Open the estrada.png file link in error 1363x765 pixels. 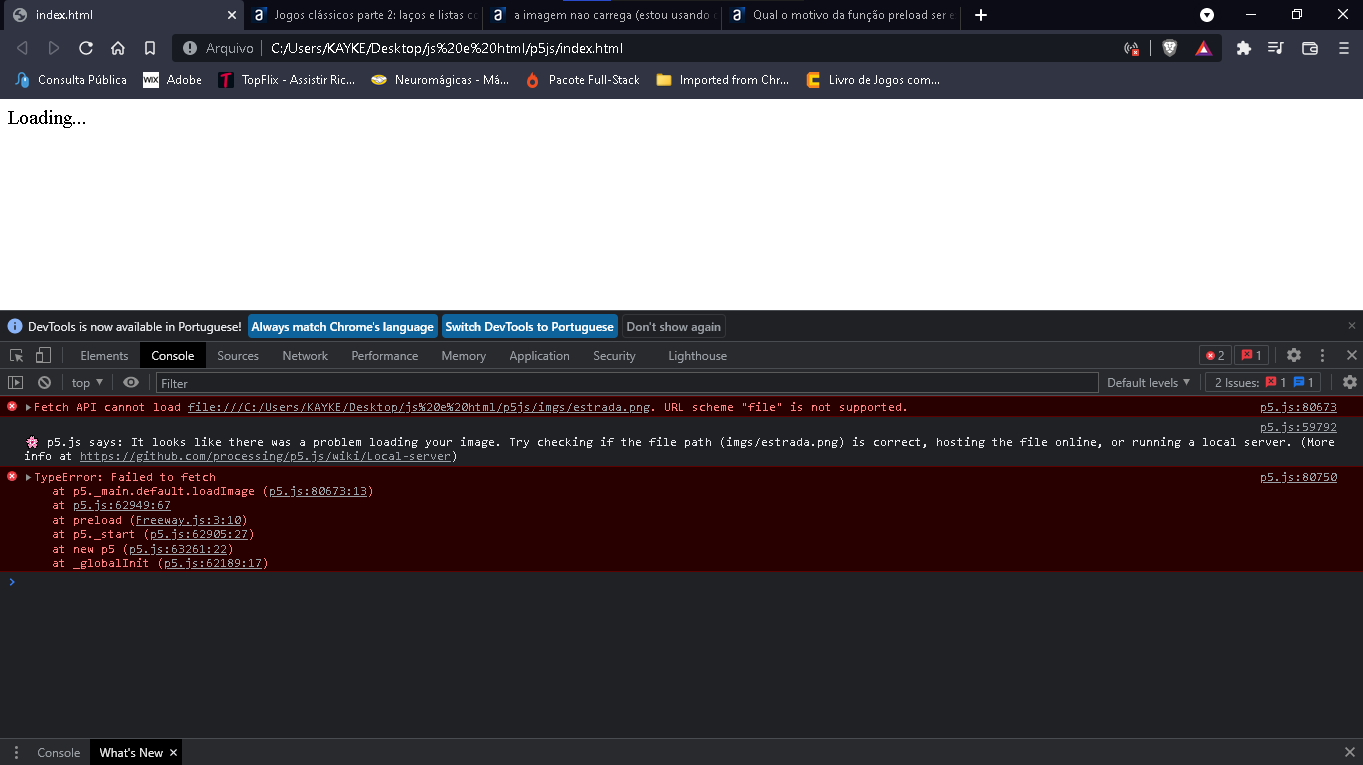pyautogui.click(x=419, y=407)
